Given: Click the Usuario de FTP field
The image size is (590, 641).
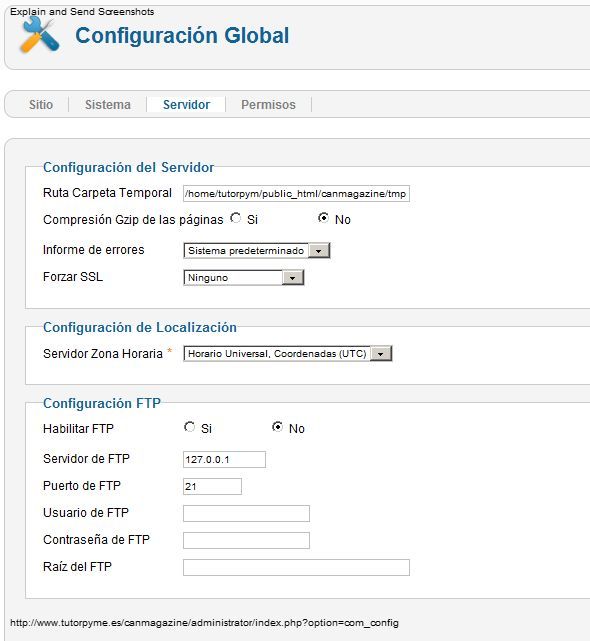Looking at the screenshot, I should pos(247,513).
